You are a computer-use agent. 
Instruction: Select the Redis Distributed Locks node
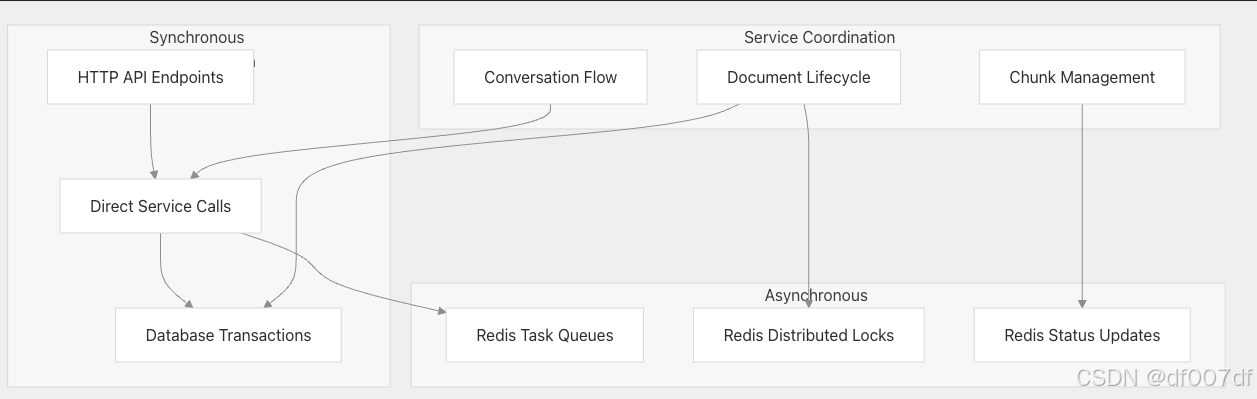click(808, 335)
